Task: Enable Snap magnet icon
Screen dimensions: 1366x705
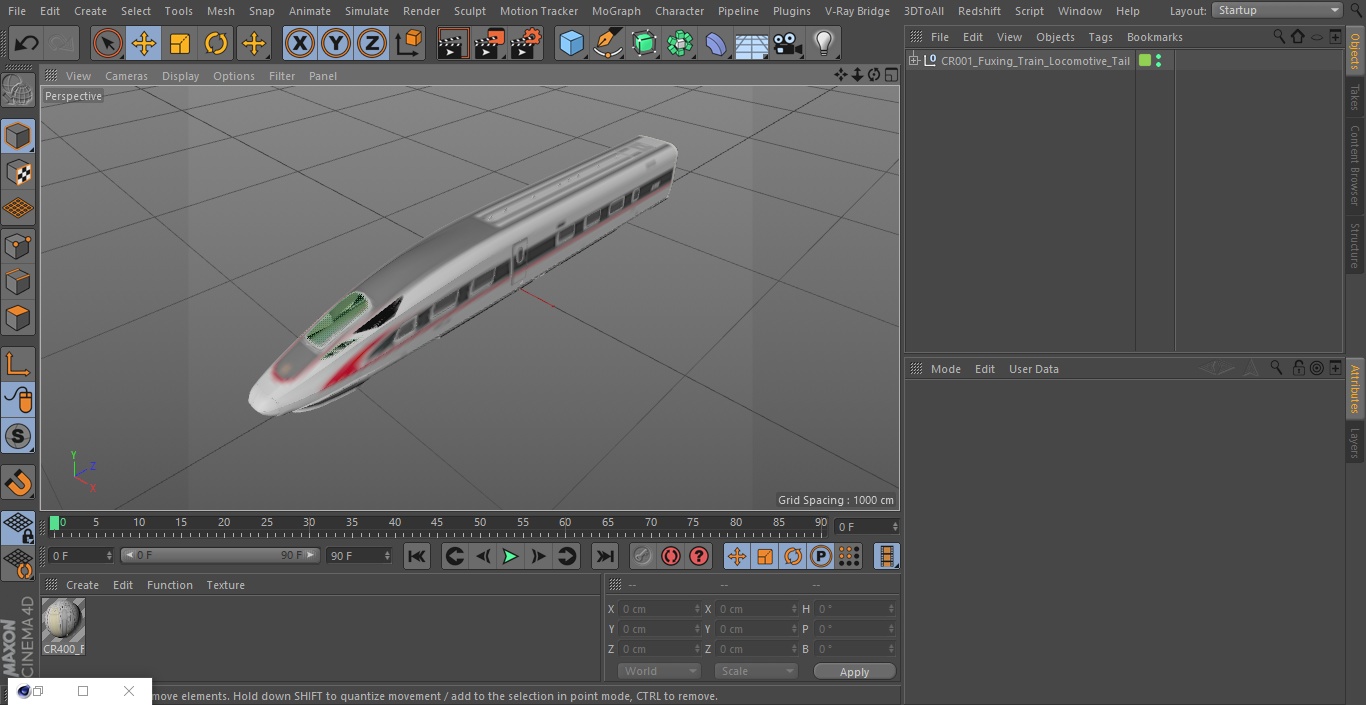Action: (x=18, y=482)
